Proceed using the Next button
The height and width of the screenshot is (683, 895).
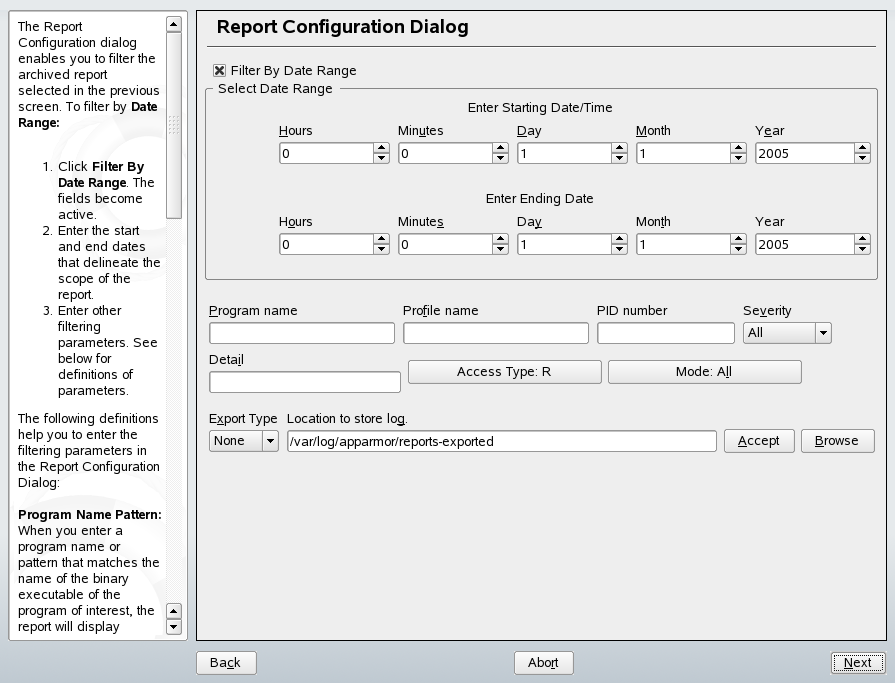(857, 662)
